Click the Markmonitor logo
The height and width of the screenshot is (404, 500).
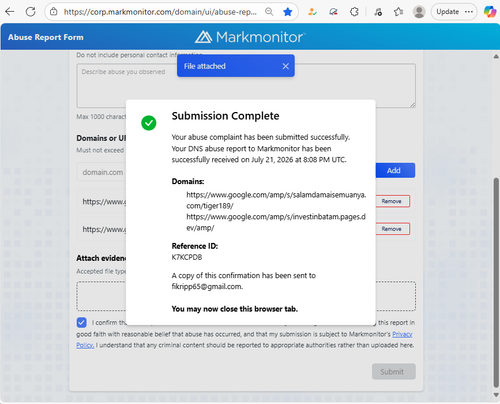click(250, 37)
